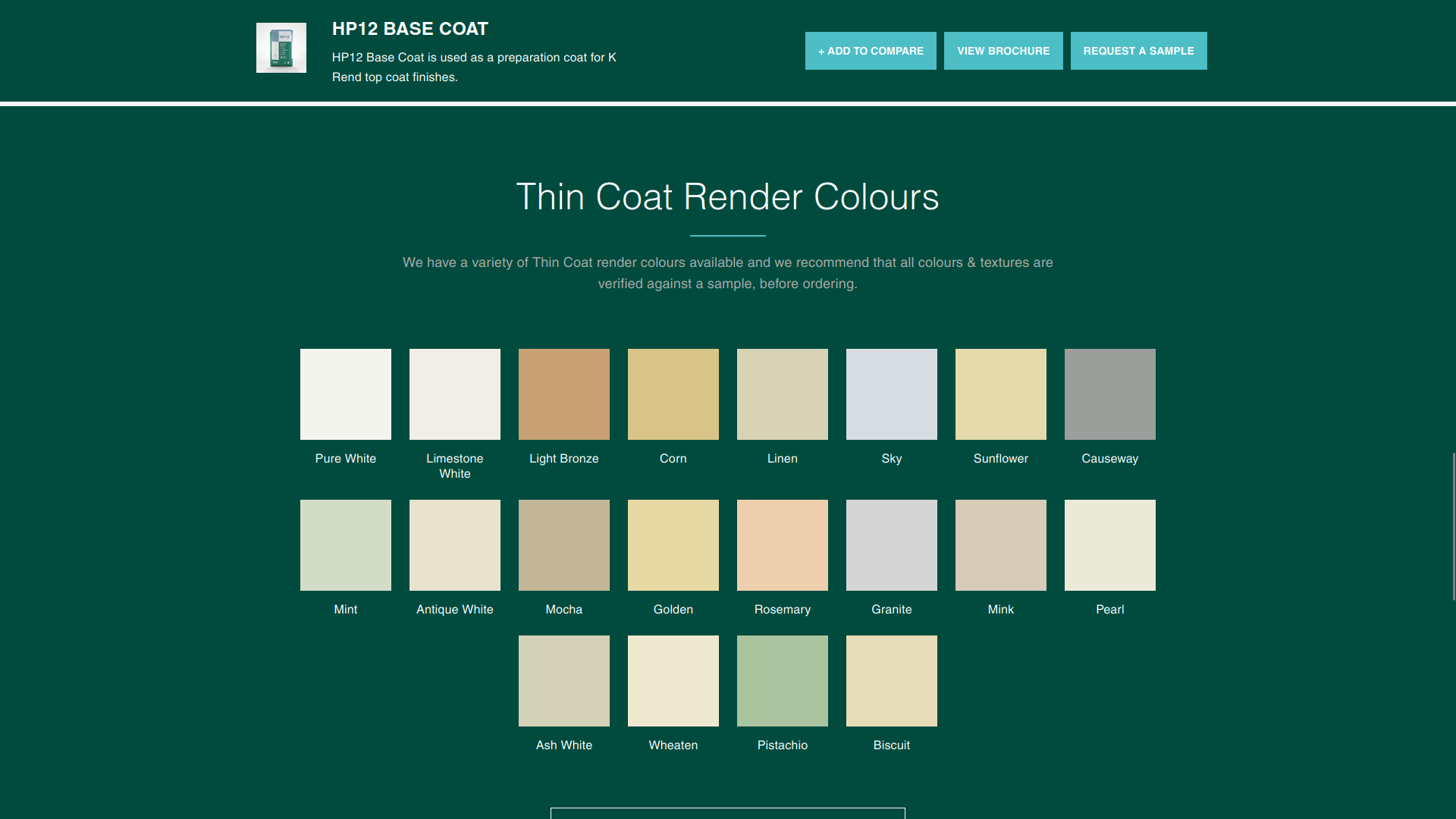Screen dimensions: 1456x819
Task: Select the Limestone White colour swatch
Action: tap(455, 394)
